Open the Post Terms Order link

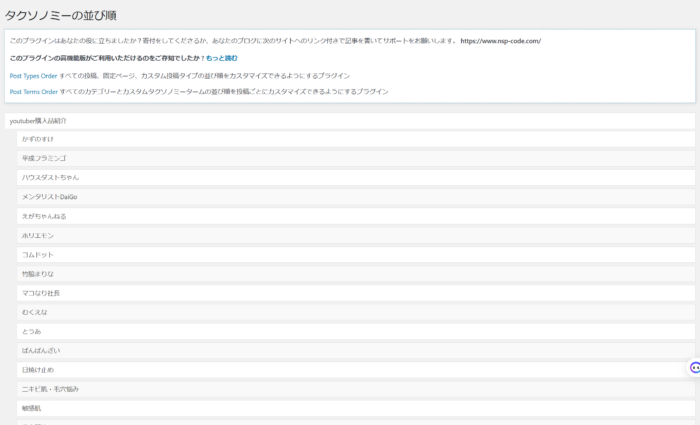click(34, 92)
